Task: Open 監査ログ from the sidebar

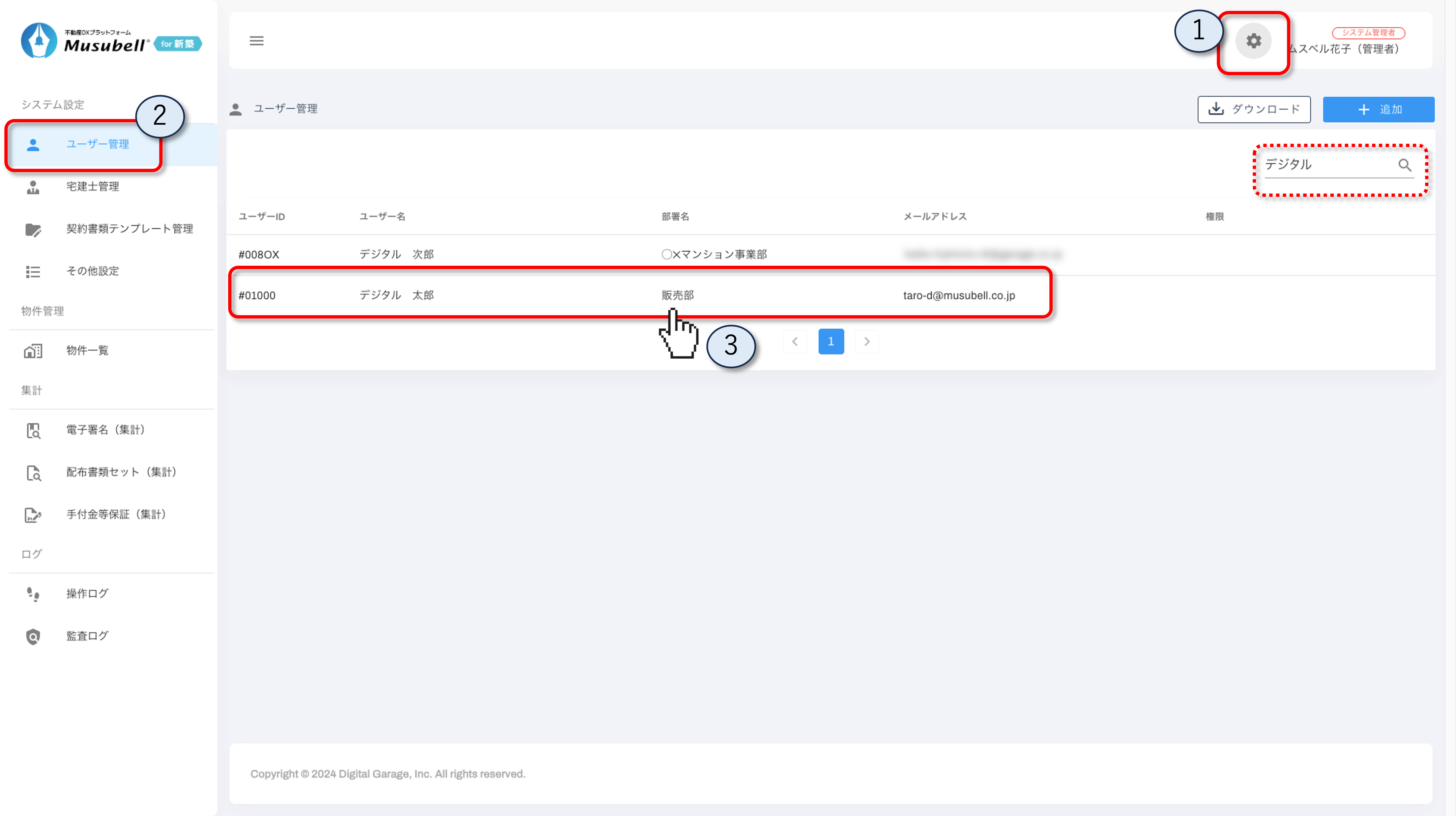Action: pyautogui.click(x=87, y=636)
